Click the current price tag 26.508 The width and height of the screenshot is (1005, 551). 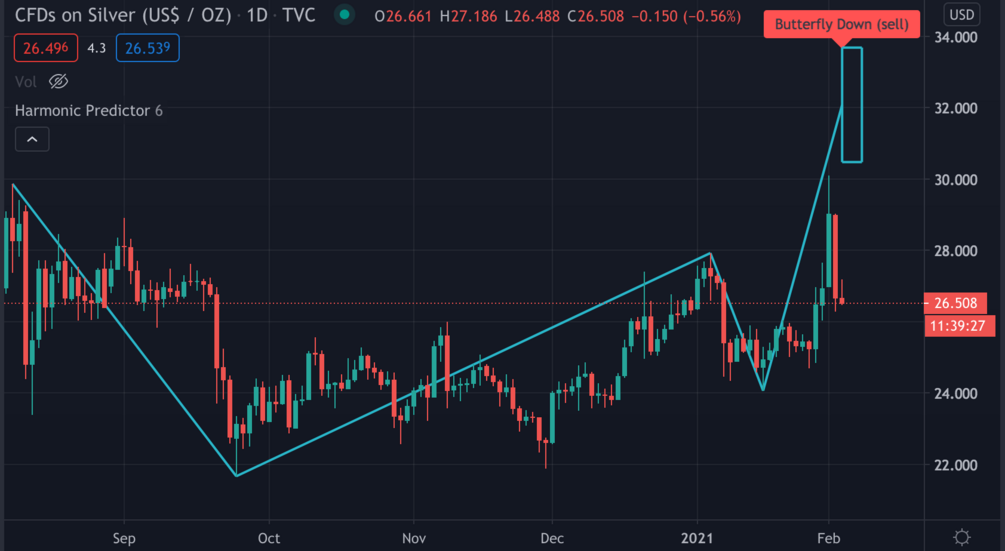[x=956, y=303]
